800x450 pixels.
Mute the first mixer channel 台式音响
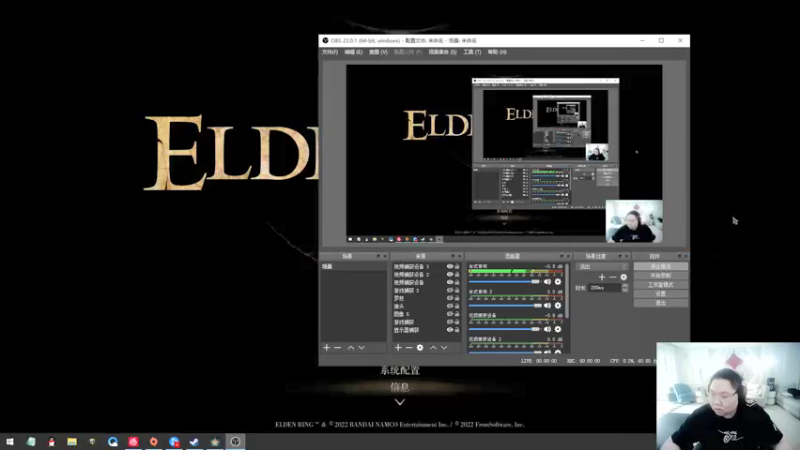(547, 282)
